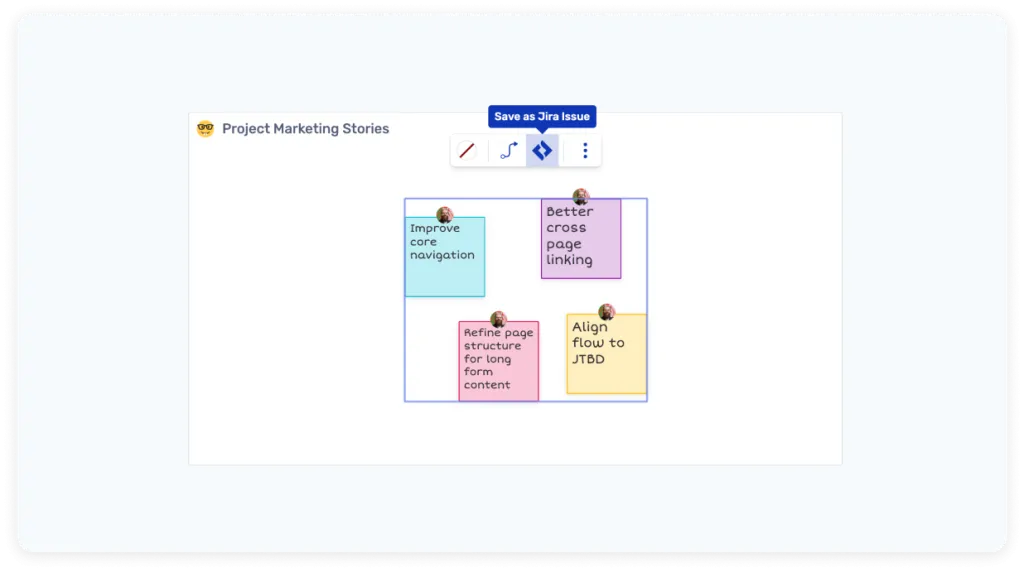
Task: Select the yellow 'Align flow to JTBD' note
Action: [x=606, y=378]
